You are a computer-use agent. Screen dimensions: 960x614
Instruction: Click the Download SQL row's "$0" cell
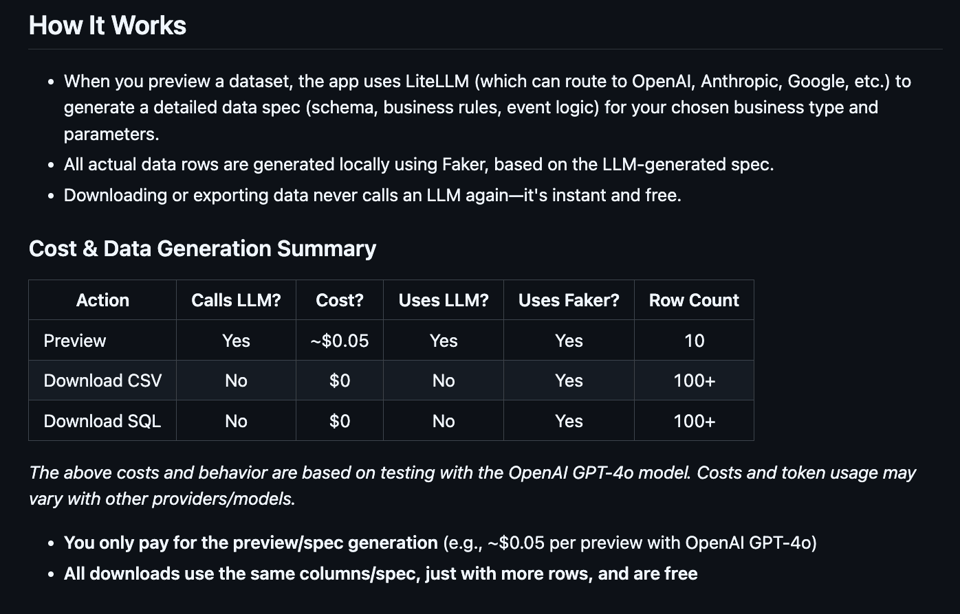coord(339,421)
